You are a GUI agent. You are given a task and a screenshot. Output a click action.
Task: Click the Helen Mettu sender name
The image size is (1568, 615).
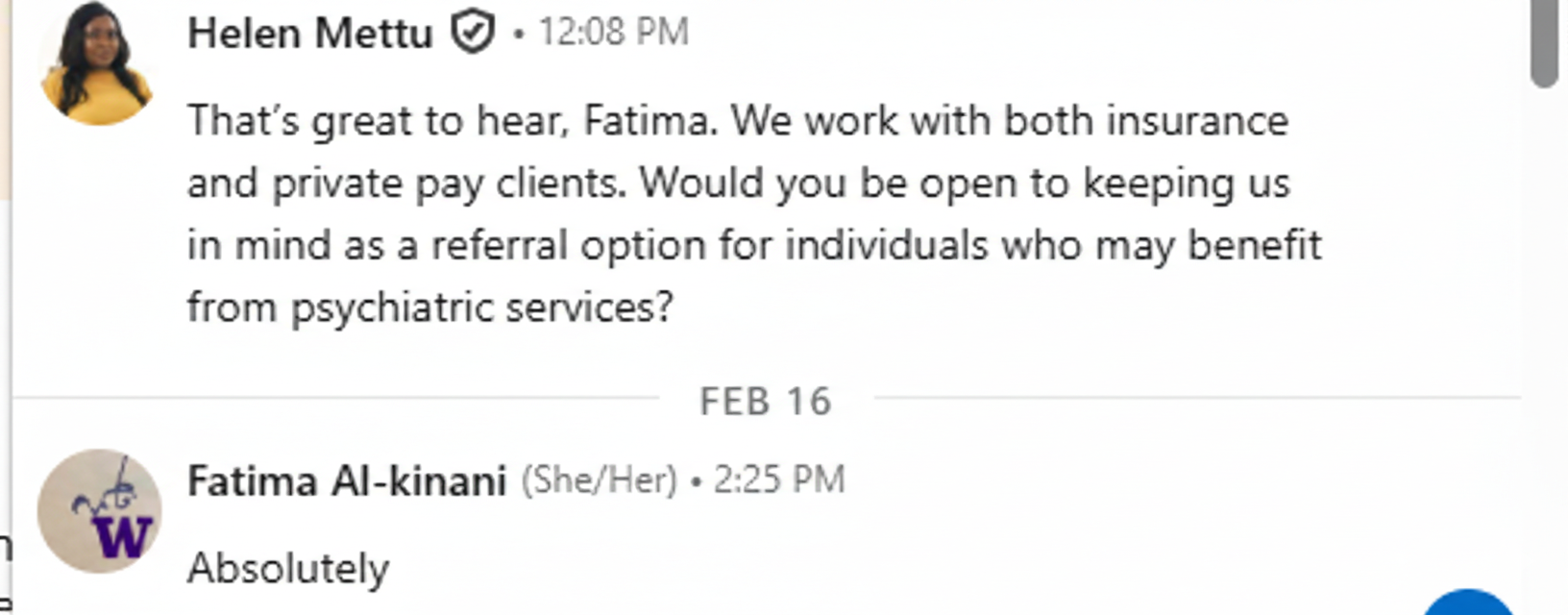pyautogui.click(x=310, y=34)
